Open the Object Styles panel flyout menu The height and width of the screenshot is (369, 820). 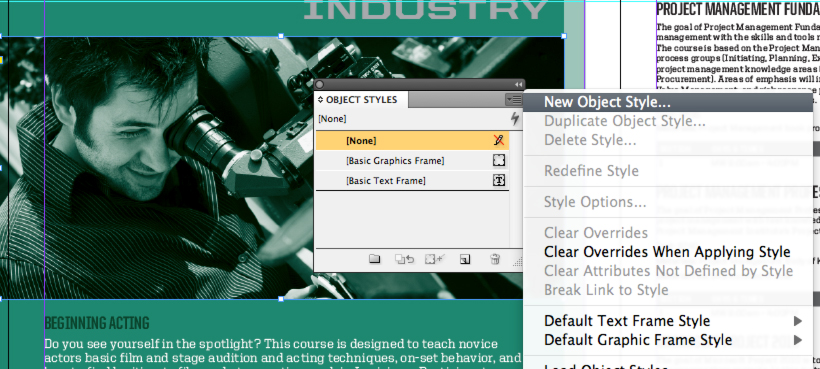click(514, 99)
